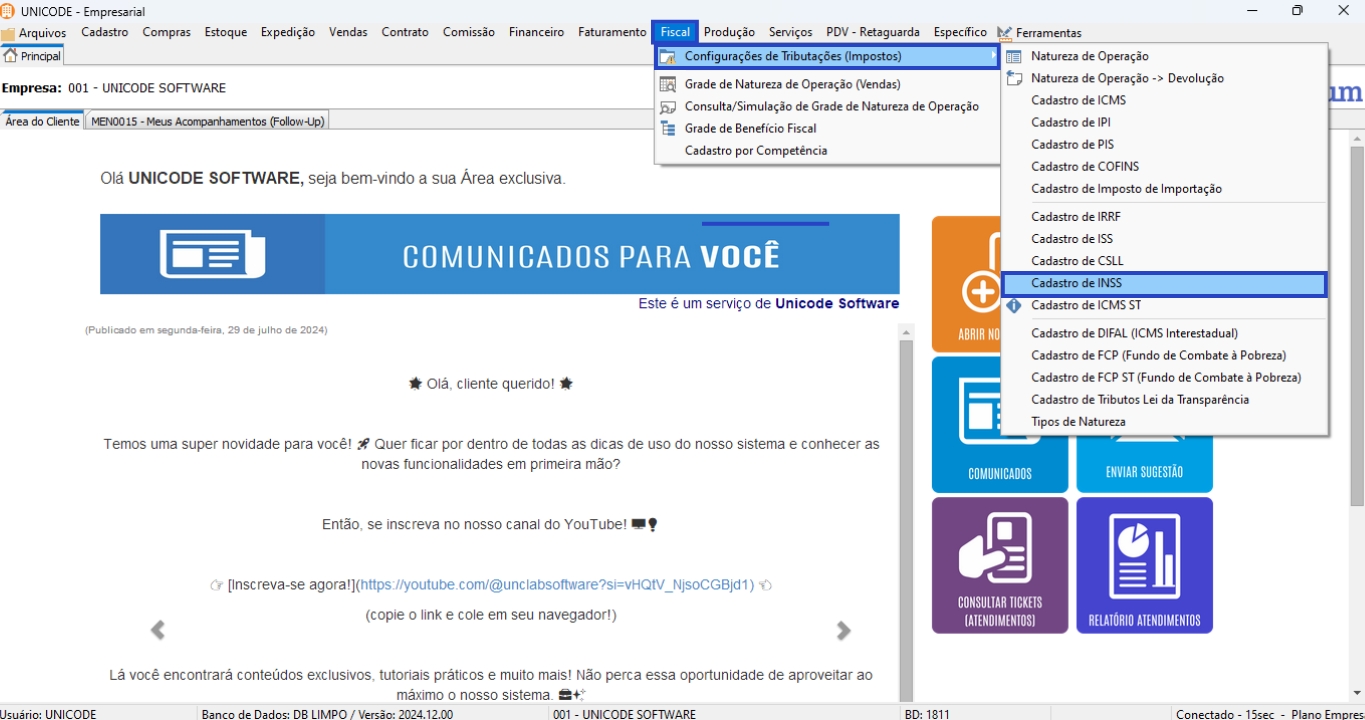Click the Grade de Benefício Fiscal icon
The width and height of the screenshot is (1365, 720).
[668, 129]
